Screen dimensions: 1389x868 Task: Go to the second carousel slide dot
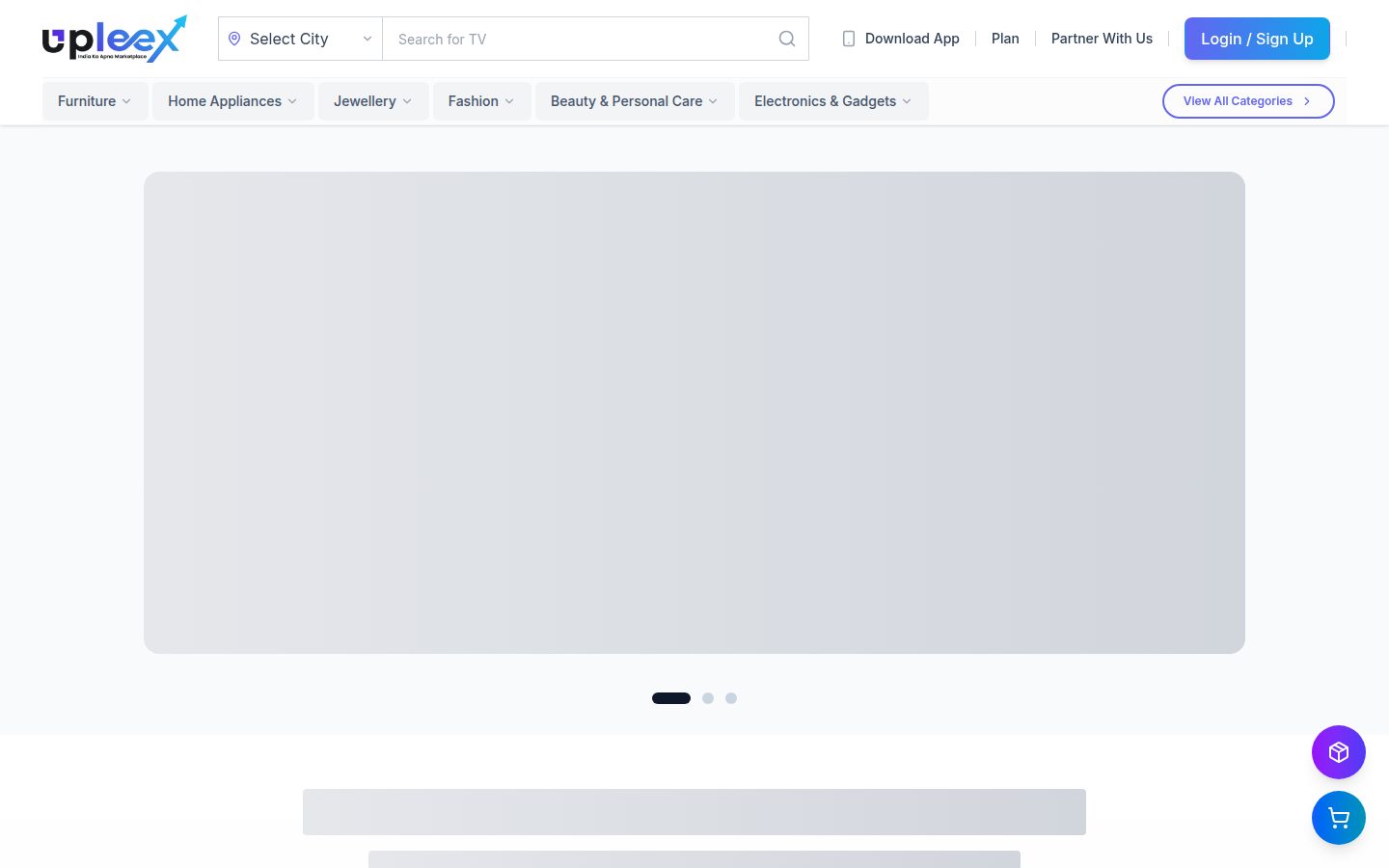(708, 698)
